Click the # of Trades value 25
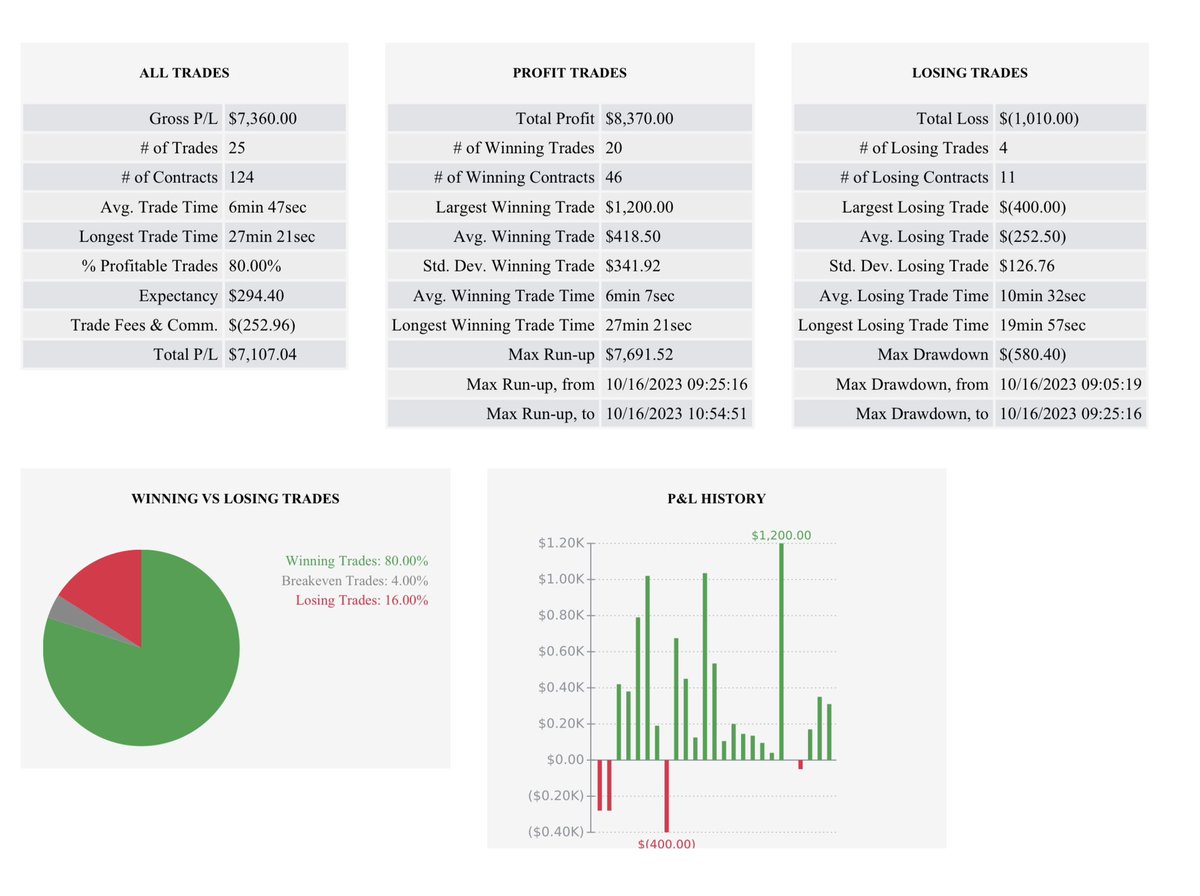Image resolution: width=1200 pixels, height=896 pixels. point(237,148)
